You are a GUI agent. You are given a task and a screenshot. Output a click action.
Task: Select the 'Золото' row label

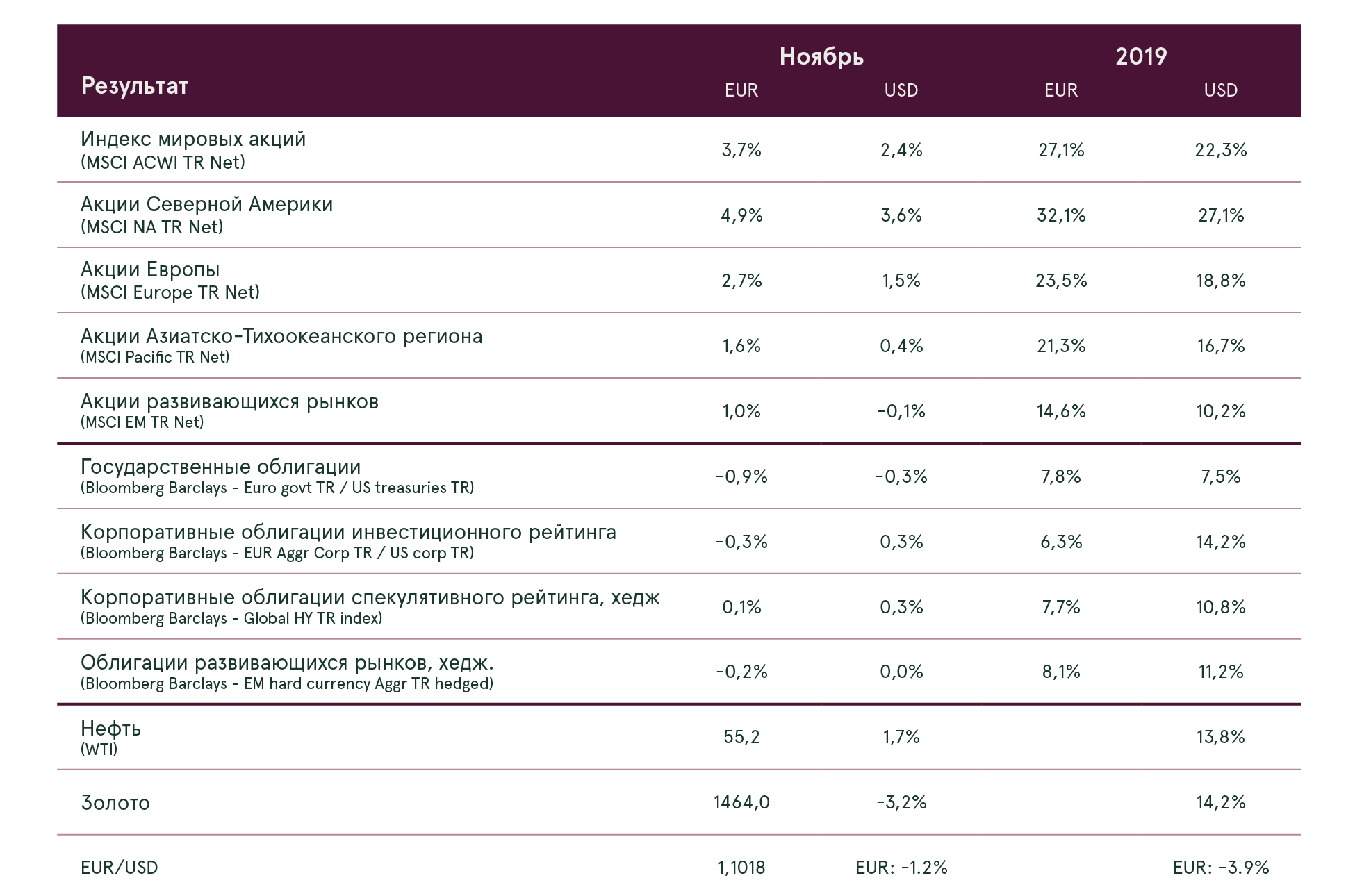(x=115, y=803)
